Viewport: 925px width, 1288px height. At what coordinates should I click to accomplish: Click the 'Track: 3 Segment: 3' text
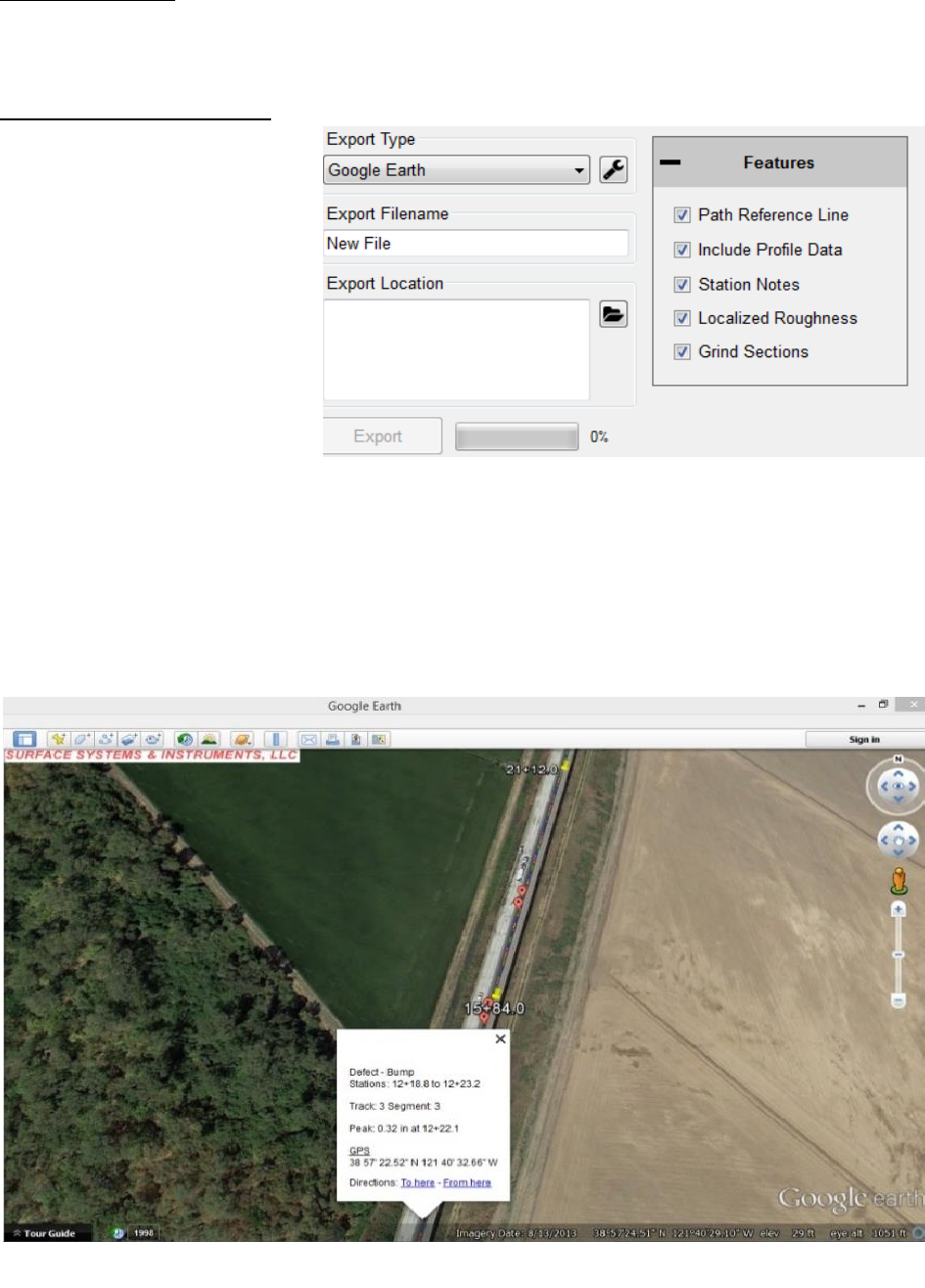[x=394, y=1106]
